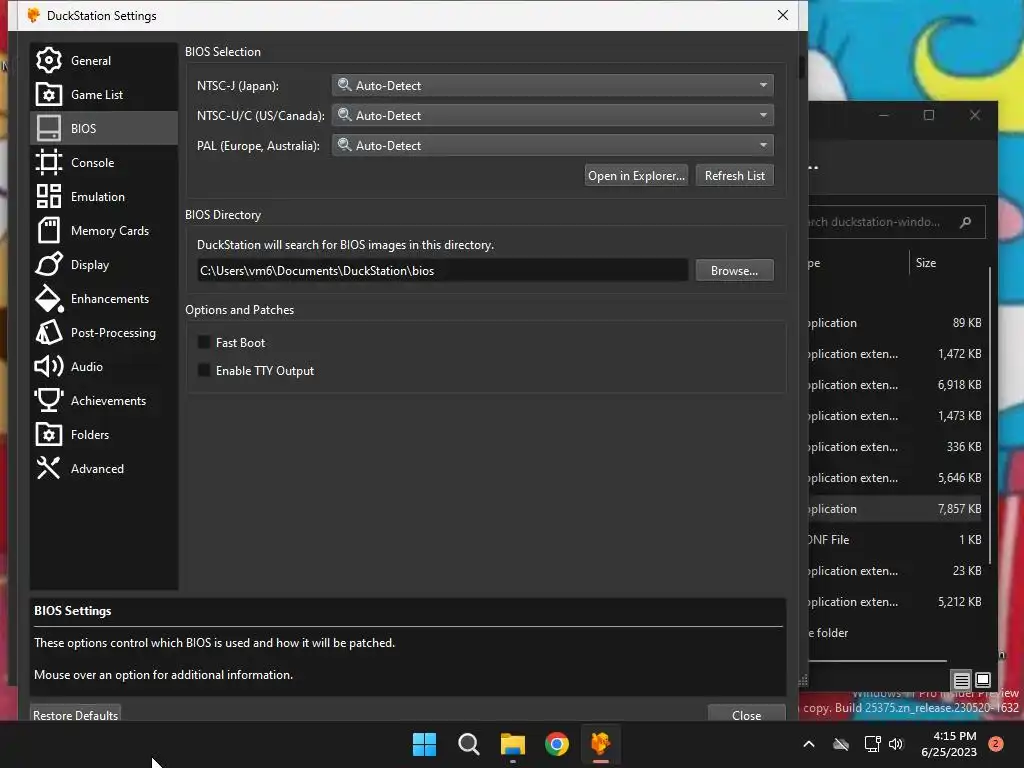Go to General settings page
1024x768 pixels.
point(104,60)
